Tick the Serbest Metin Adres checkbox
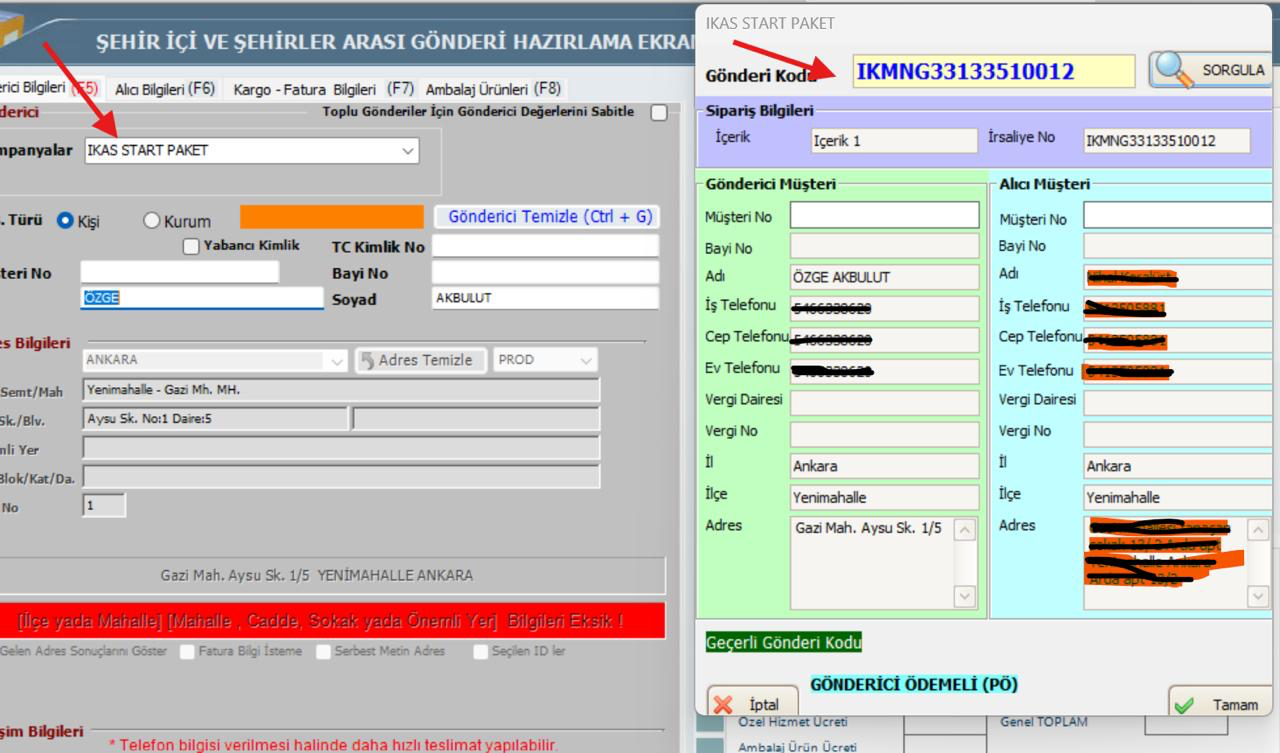The width and height of the screenshot is (1280, 753). tap(324, 652)
